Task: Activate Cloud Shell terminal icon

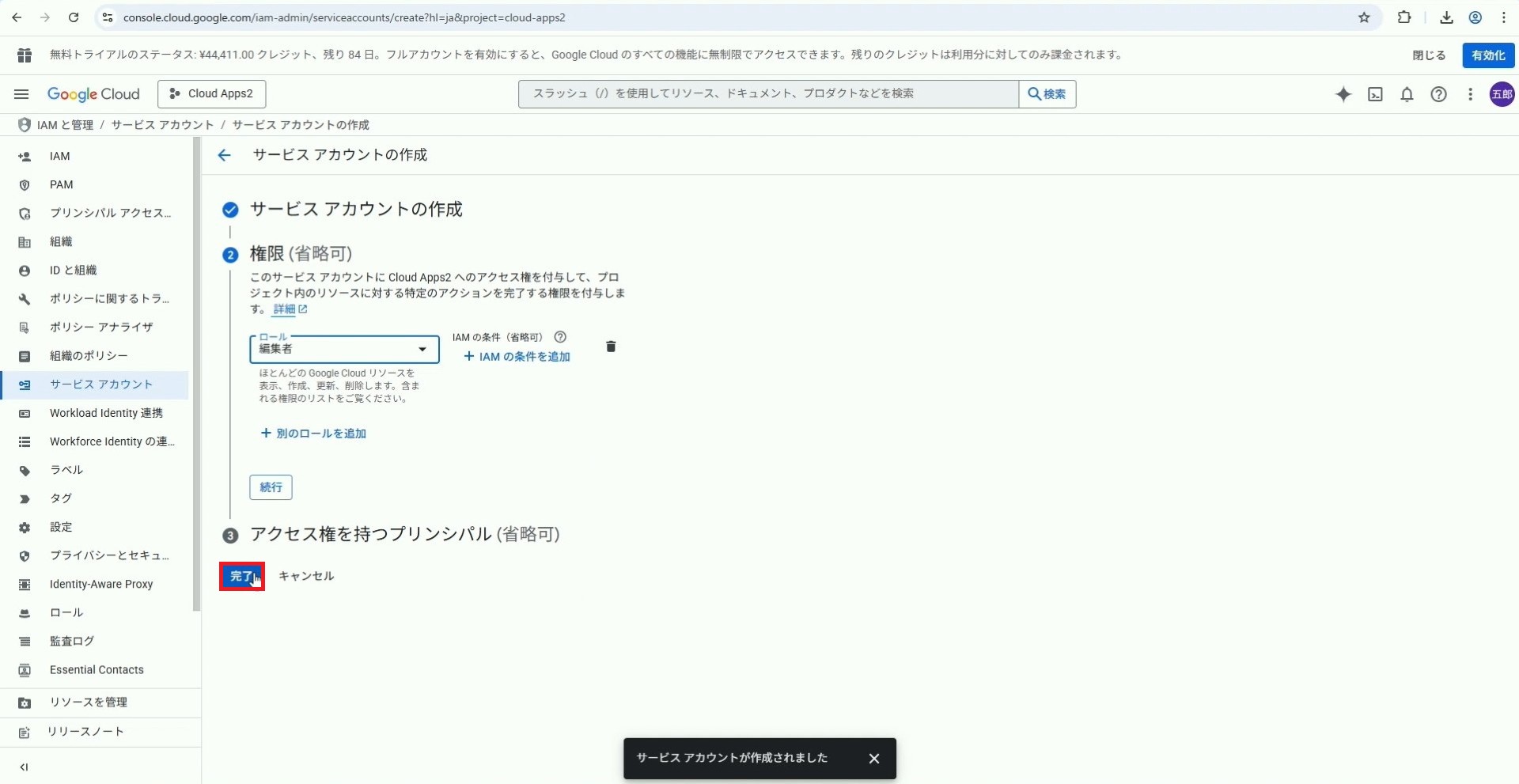Action: click(x=1375, y=94)
